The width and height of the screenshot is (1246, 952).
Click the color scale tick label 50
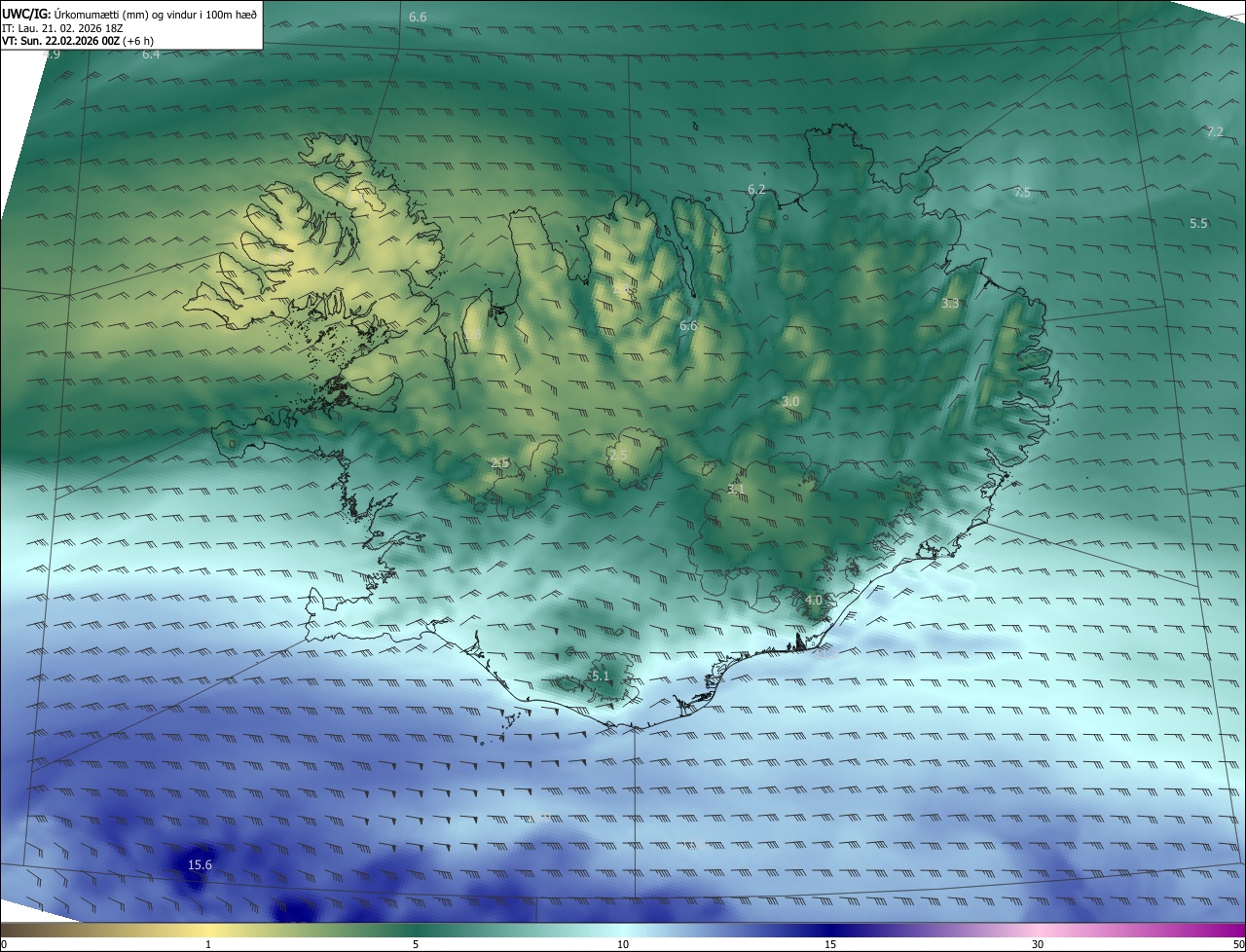pos(1238,944)
